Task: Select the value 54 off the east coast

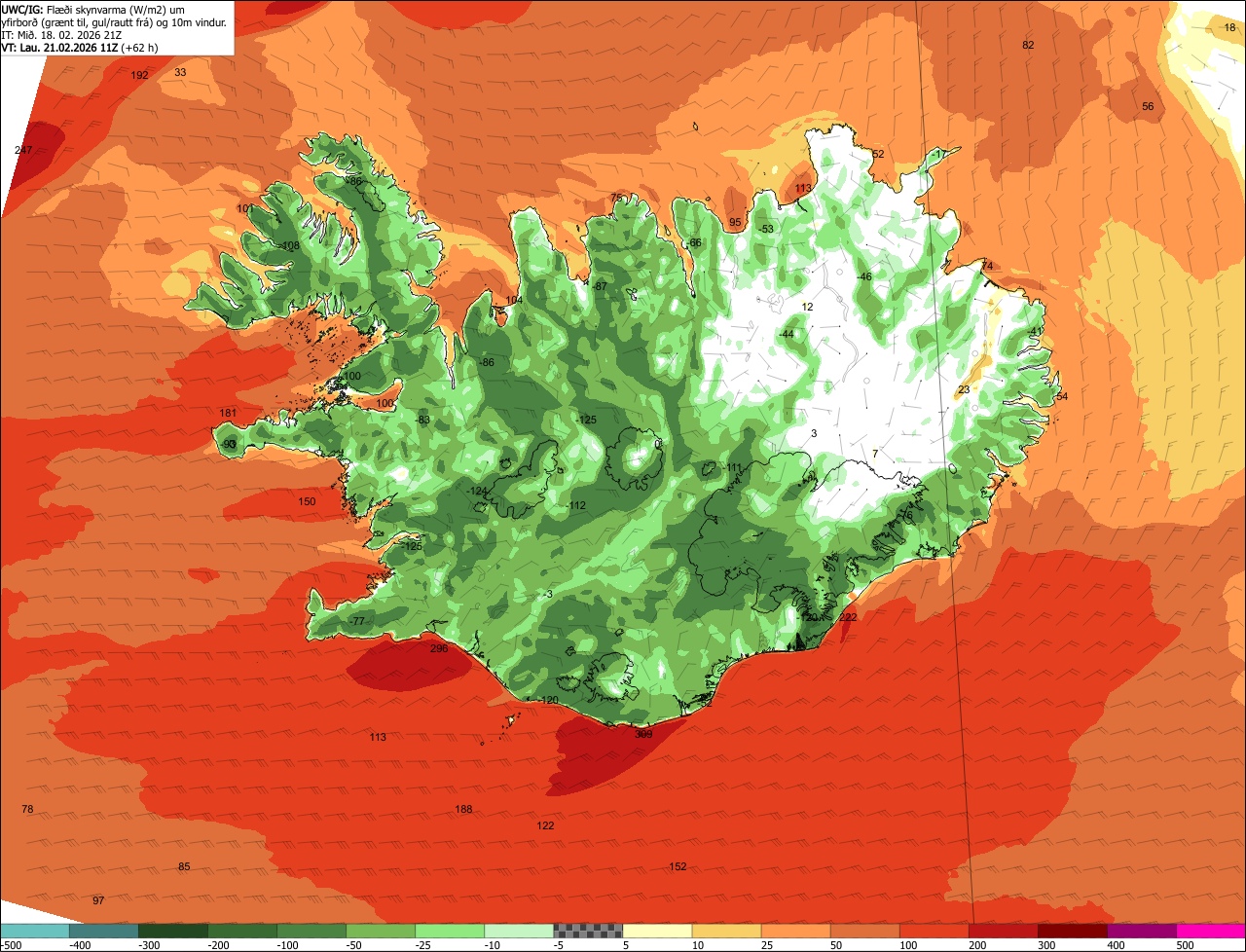Action: point(1062,396)
